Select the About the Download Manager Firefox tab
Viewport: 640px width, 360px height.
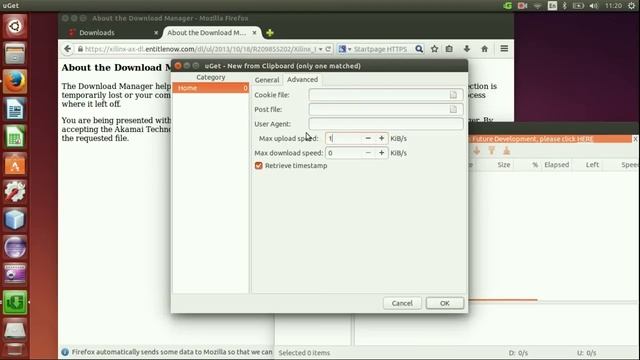(207, 32)
